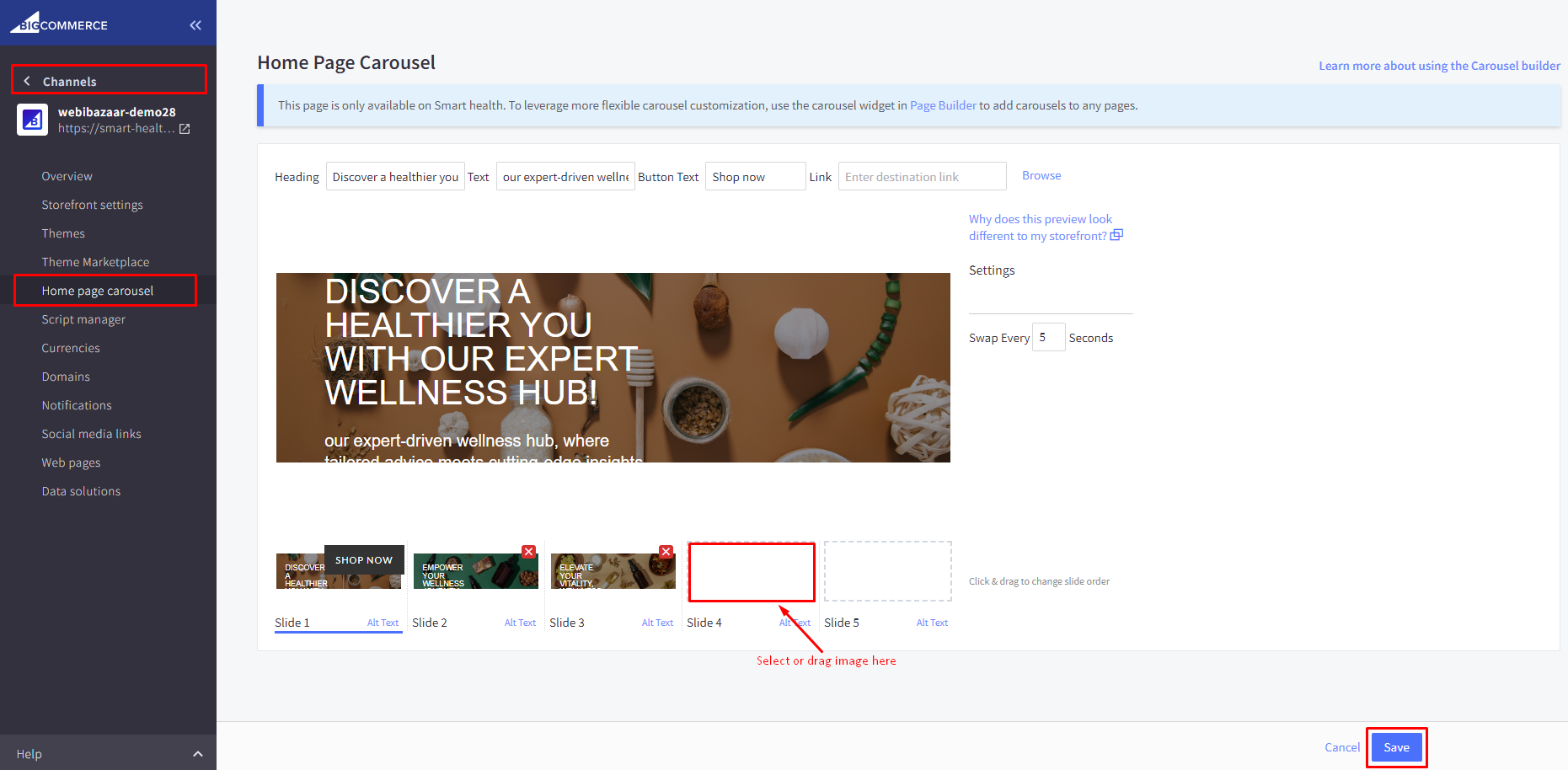
Task: Click empty Slide 5 image placeholder
Action: 887,571
